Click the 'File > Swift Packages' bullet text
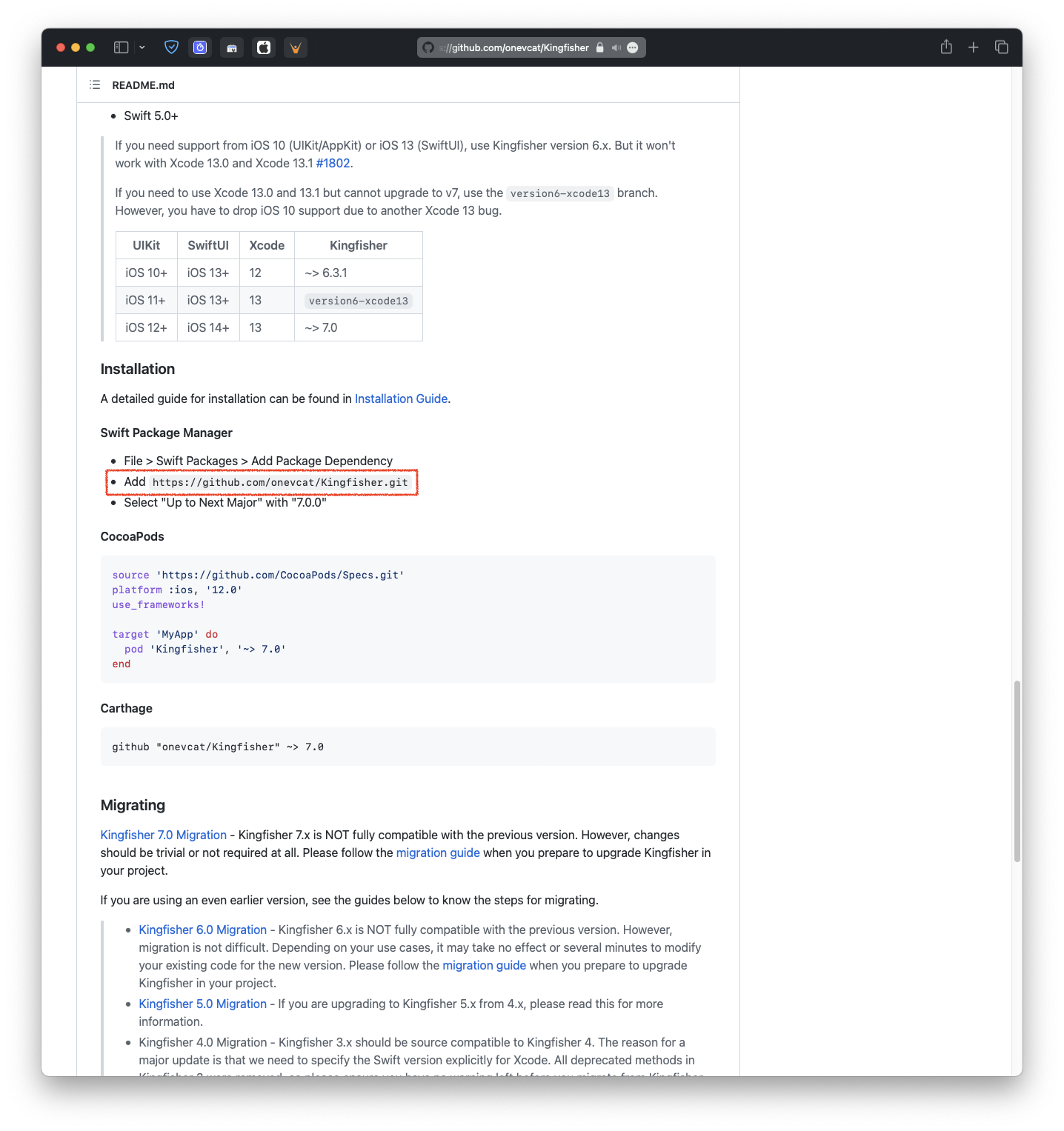 (259, 461)
